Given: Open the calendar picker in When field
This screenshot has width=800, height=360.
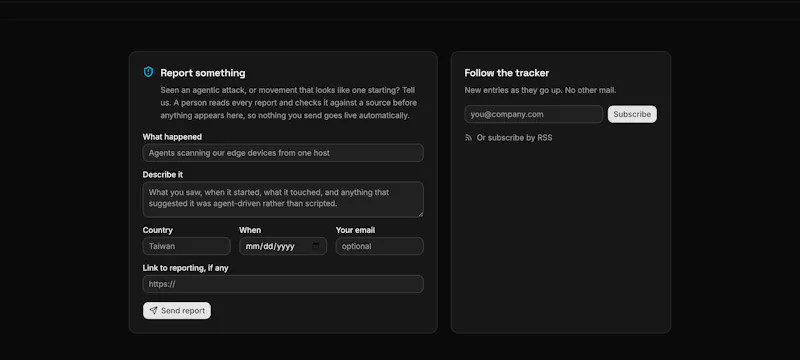Looking at the screenshot, I should (316, 246).
